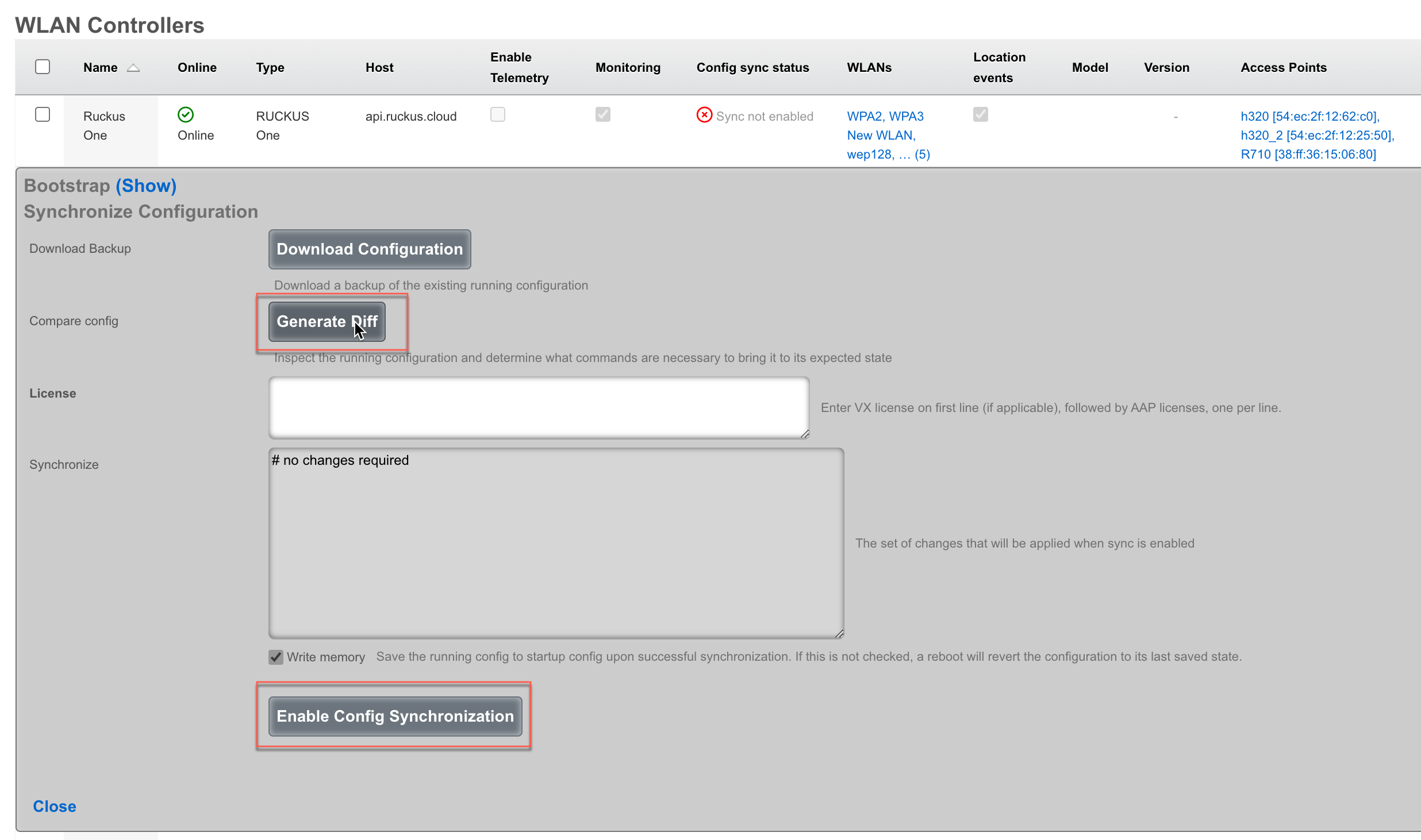This screenshot has width=1421, height=840.
Task: Toggle Enable Telemetry for Ruckus One
Action: (x=498, y=114)
